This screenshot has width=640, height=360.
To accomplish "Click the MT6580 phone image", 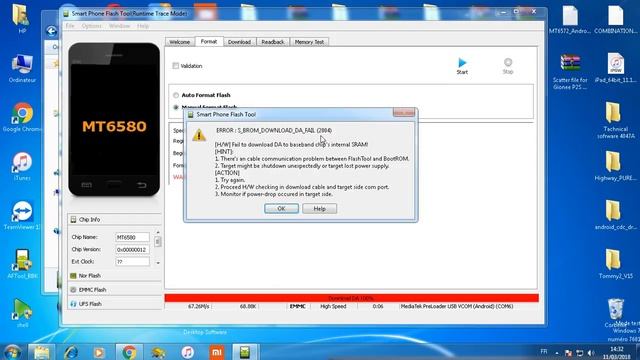I will click(114, 120).
